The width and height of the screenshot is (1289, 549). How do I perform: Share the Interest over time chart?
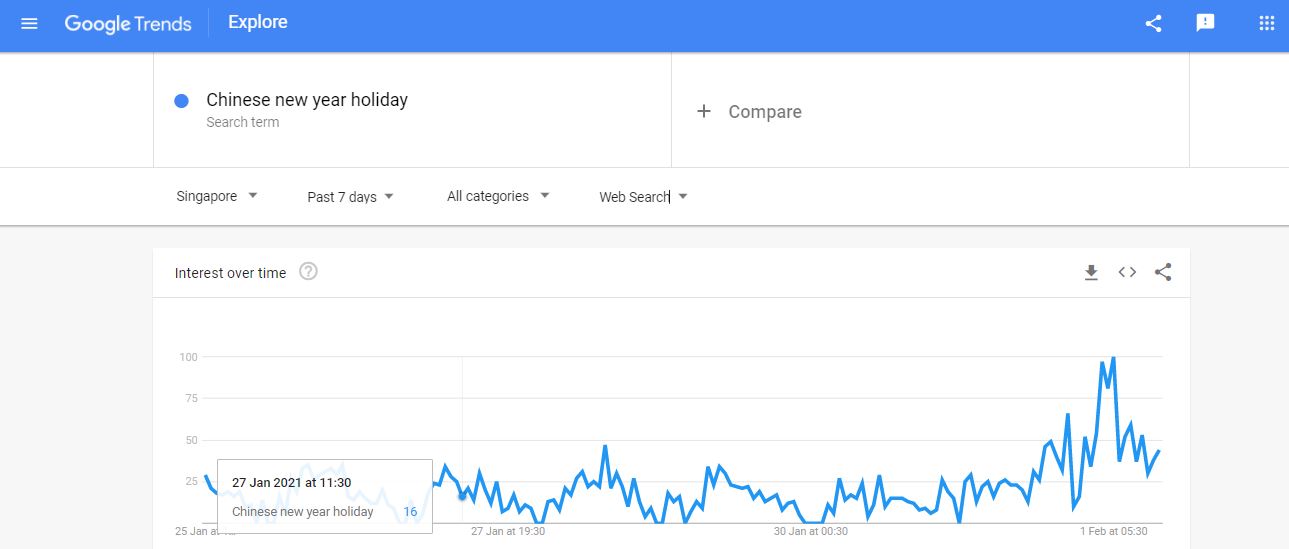click(x=1163, y=272)
